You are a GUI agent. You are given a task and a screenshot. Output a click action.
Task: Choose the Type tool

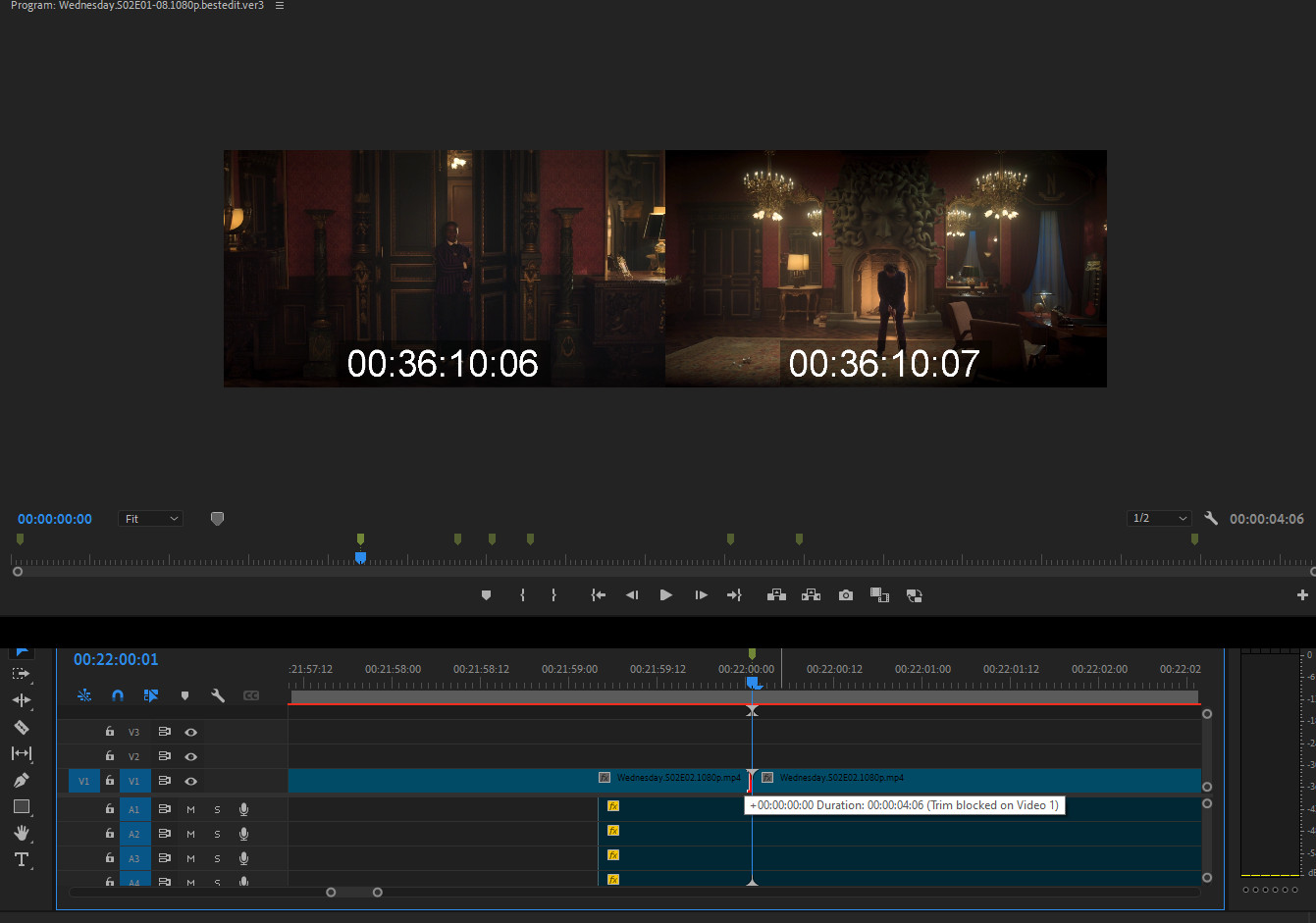pyautogui.click(x=21, y=859)
